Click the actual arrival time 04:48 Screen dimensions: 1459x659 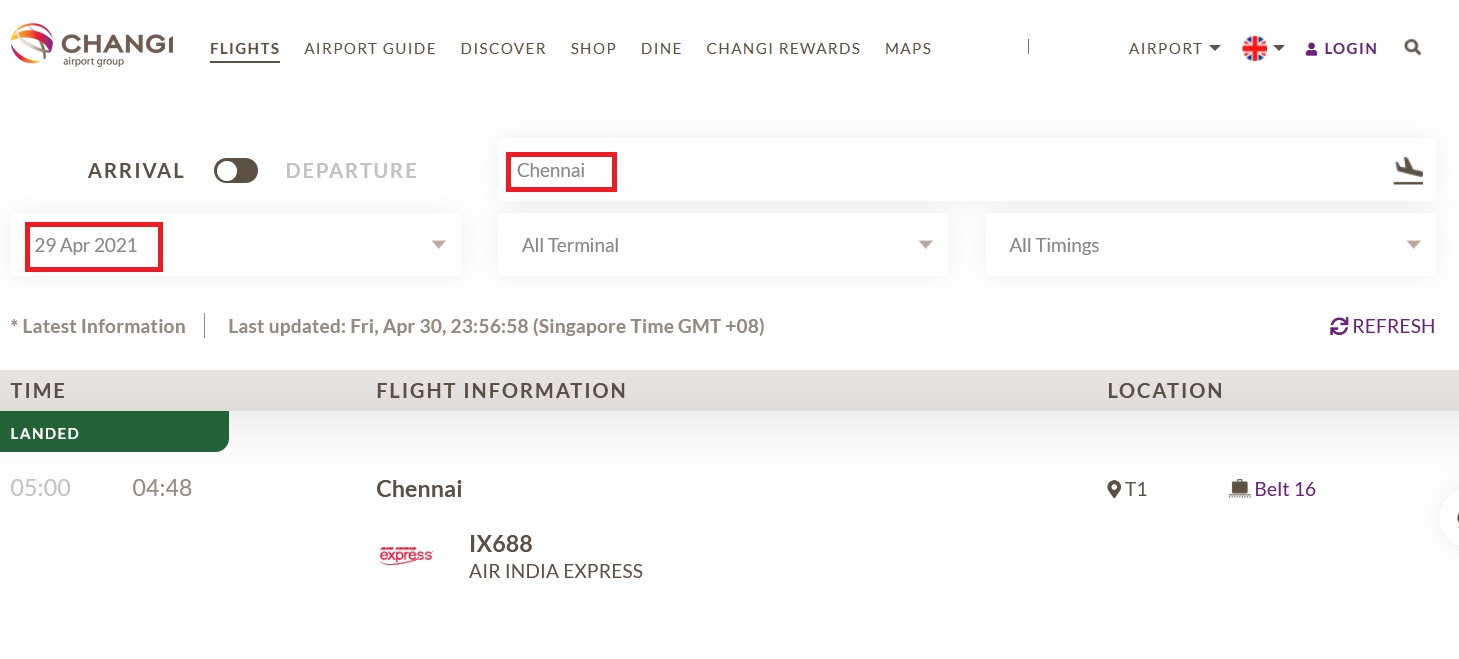162,488
